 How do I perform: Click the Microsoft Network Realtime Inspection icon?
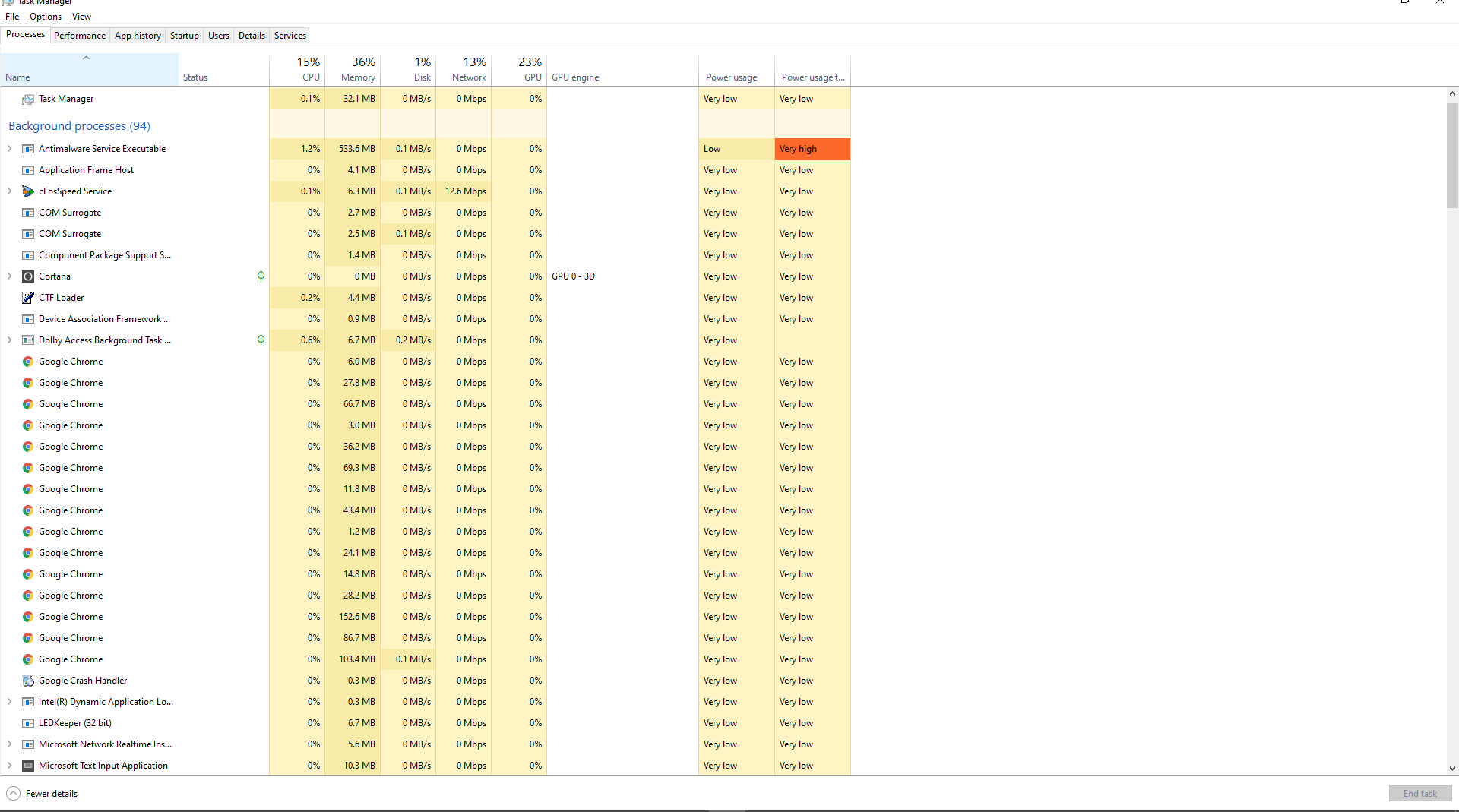pos(28,744)
